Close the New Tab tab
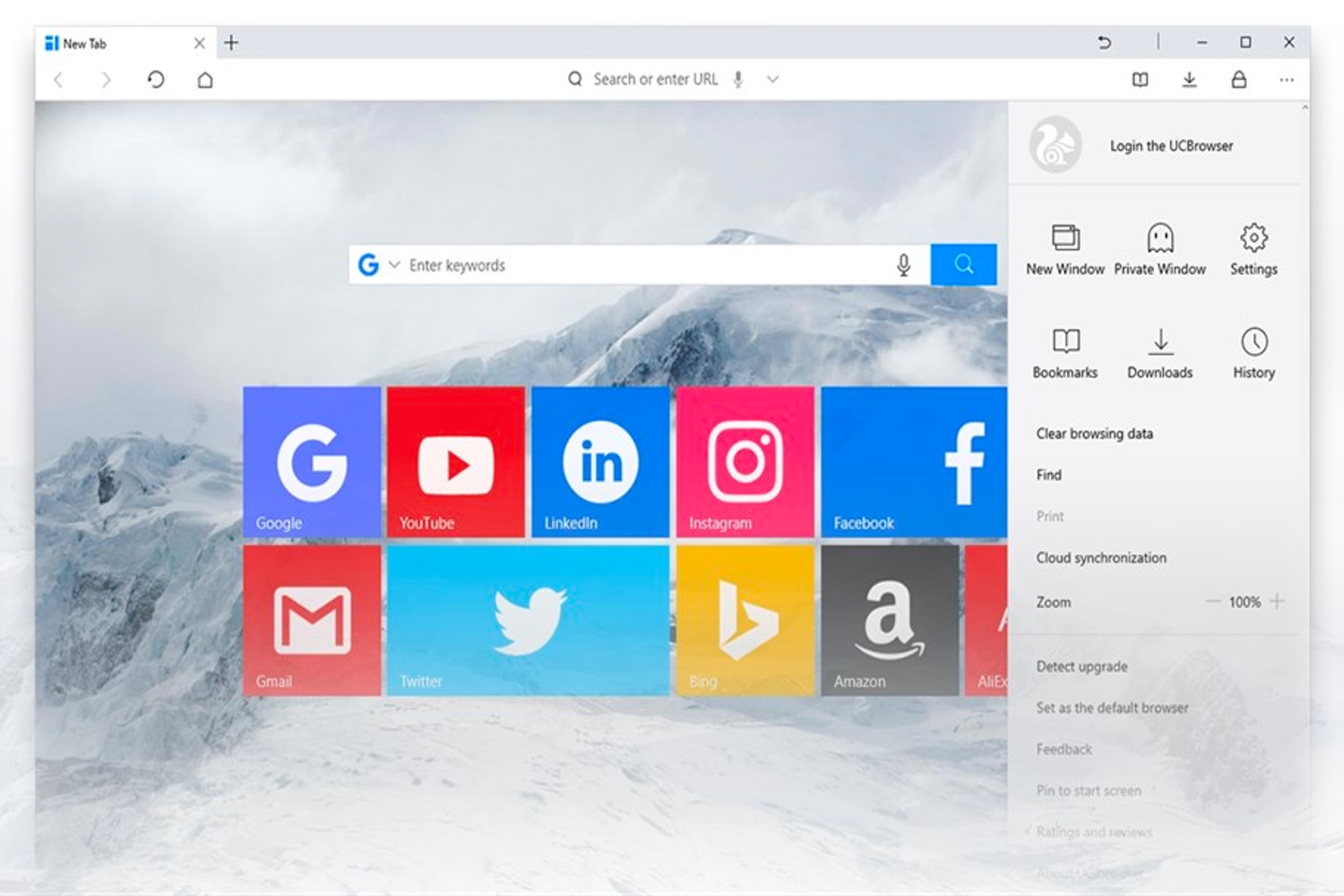Screen dimensions: 1344x896 coord(200,43)
